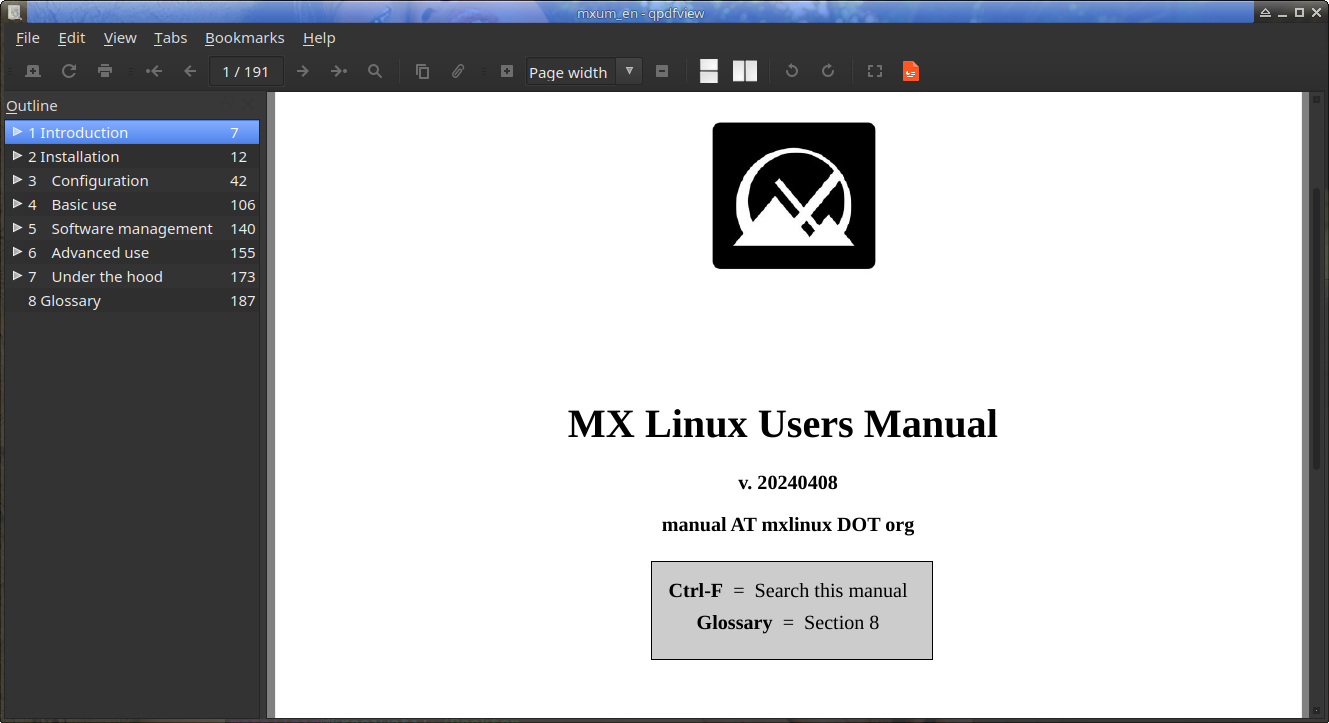The image size is (1329, 723).
Task: Expand the 7 Under the hood entry
Action: [17, 276]
